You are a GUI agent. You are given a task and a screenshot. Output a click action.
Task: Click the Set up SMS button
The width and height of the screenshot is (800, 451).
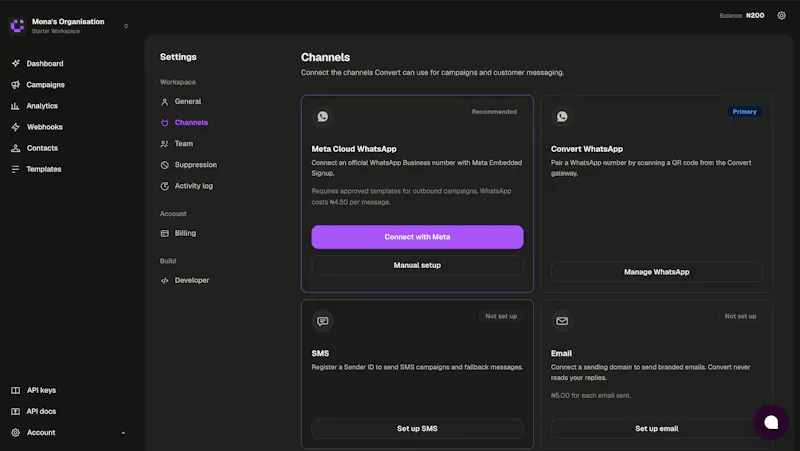[x=417, y=429]
